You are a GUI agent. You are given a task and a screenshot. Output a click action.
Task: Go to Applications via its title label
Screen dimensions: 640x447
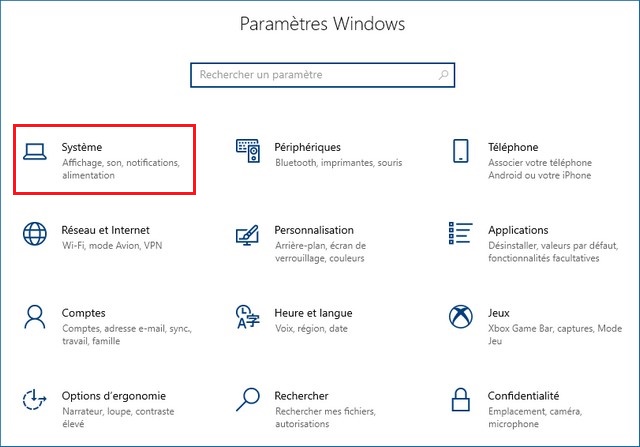[x=518, y=230]
